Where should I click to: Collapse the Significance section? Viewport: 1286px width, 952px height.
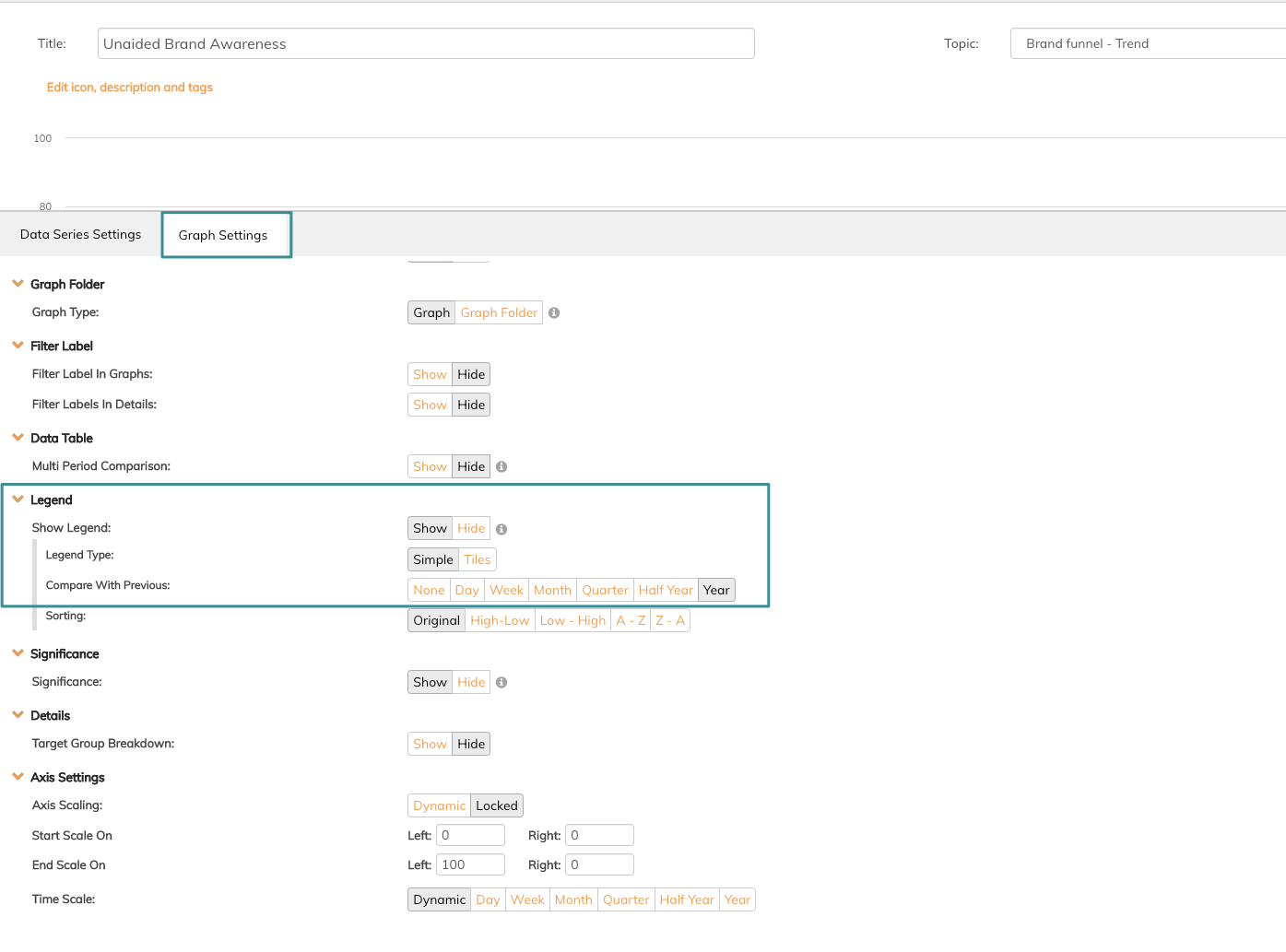click(18, 653)
